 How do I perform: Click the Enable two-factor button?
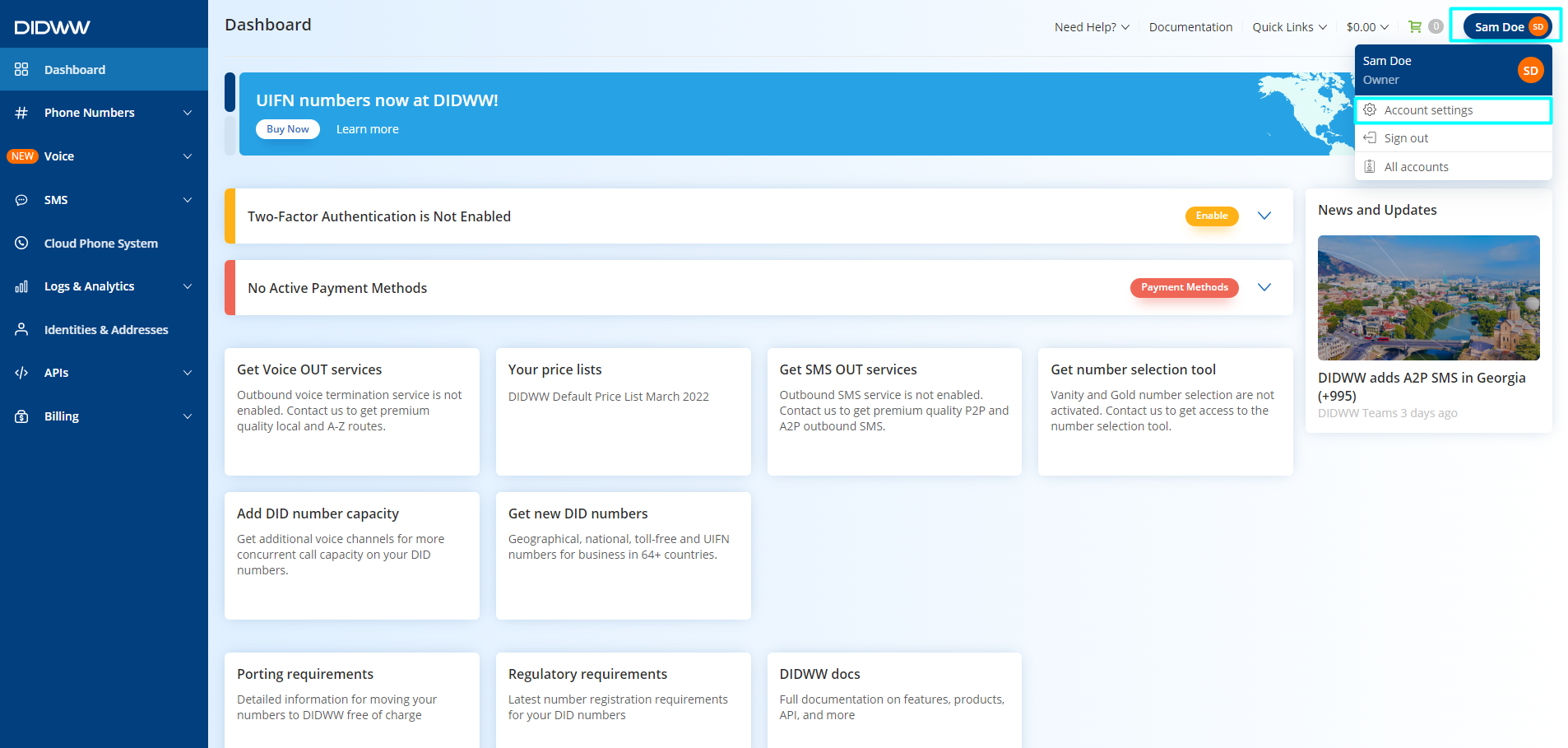coord(1212,216)
